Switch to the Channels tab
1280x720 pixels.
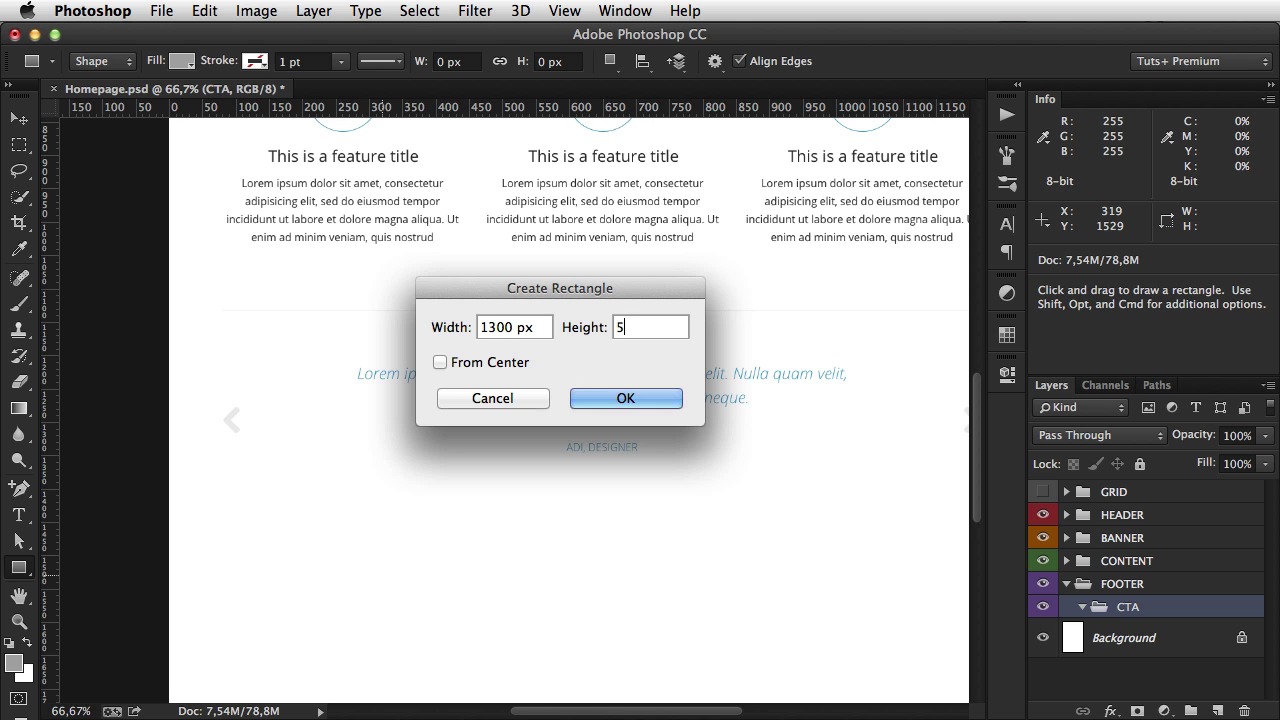tap(1105, 385)
